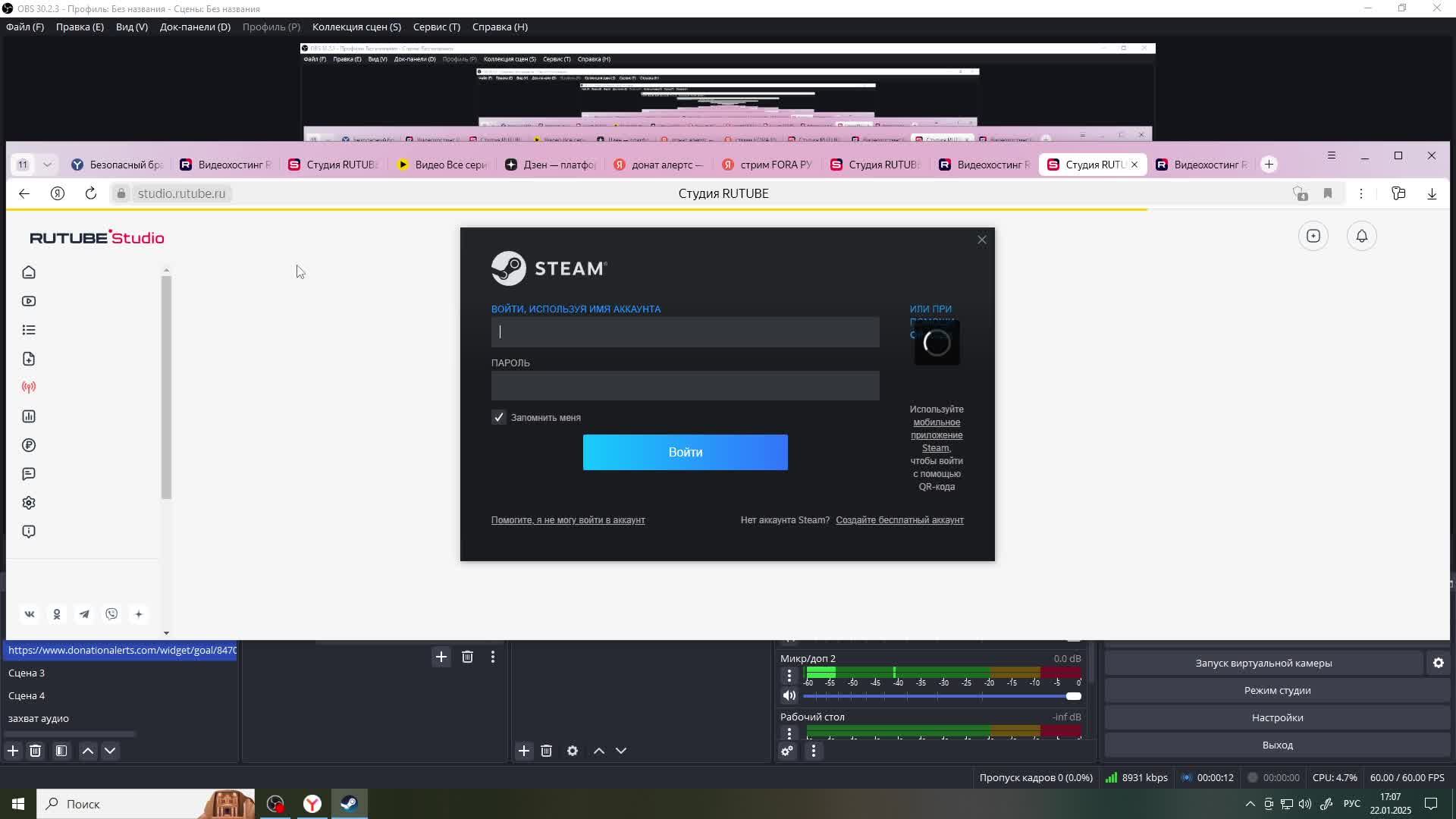
Task: Open the Док-панели menu
Action: click(195, 27)
